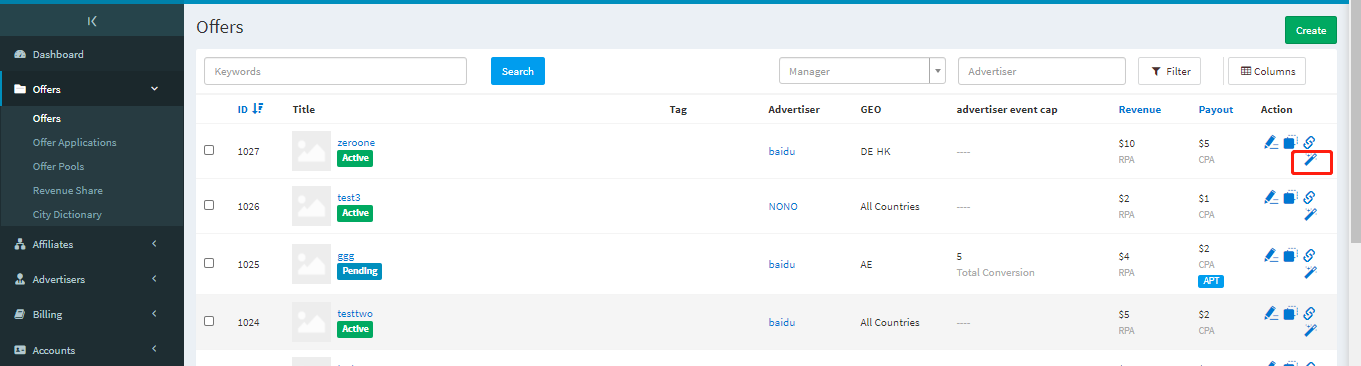Collapse the Offers menu chevron

[155, 89]
